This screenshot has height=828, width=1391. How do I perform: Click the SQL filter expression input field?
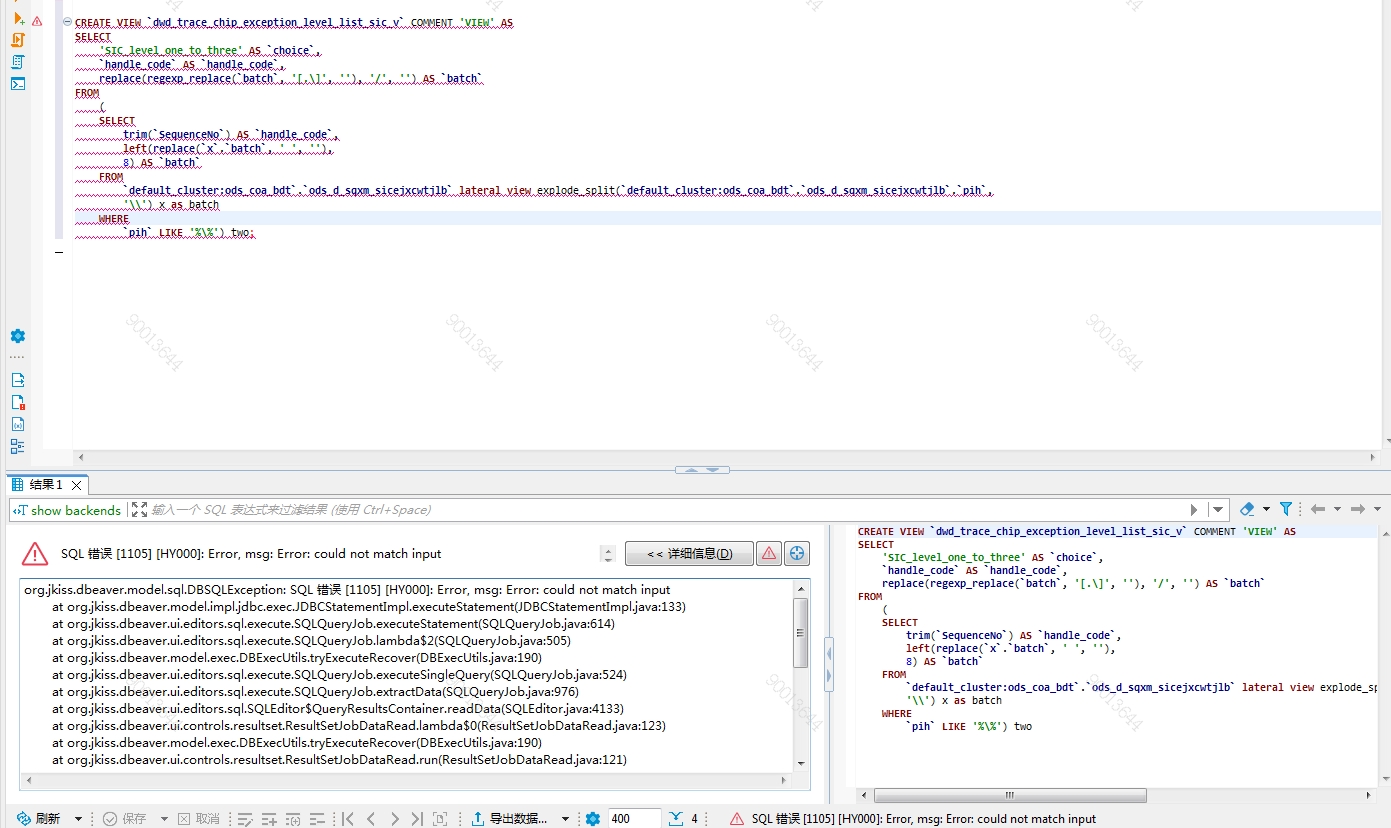click(x=667, y=510)
